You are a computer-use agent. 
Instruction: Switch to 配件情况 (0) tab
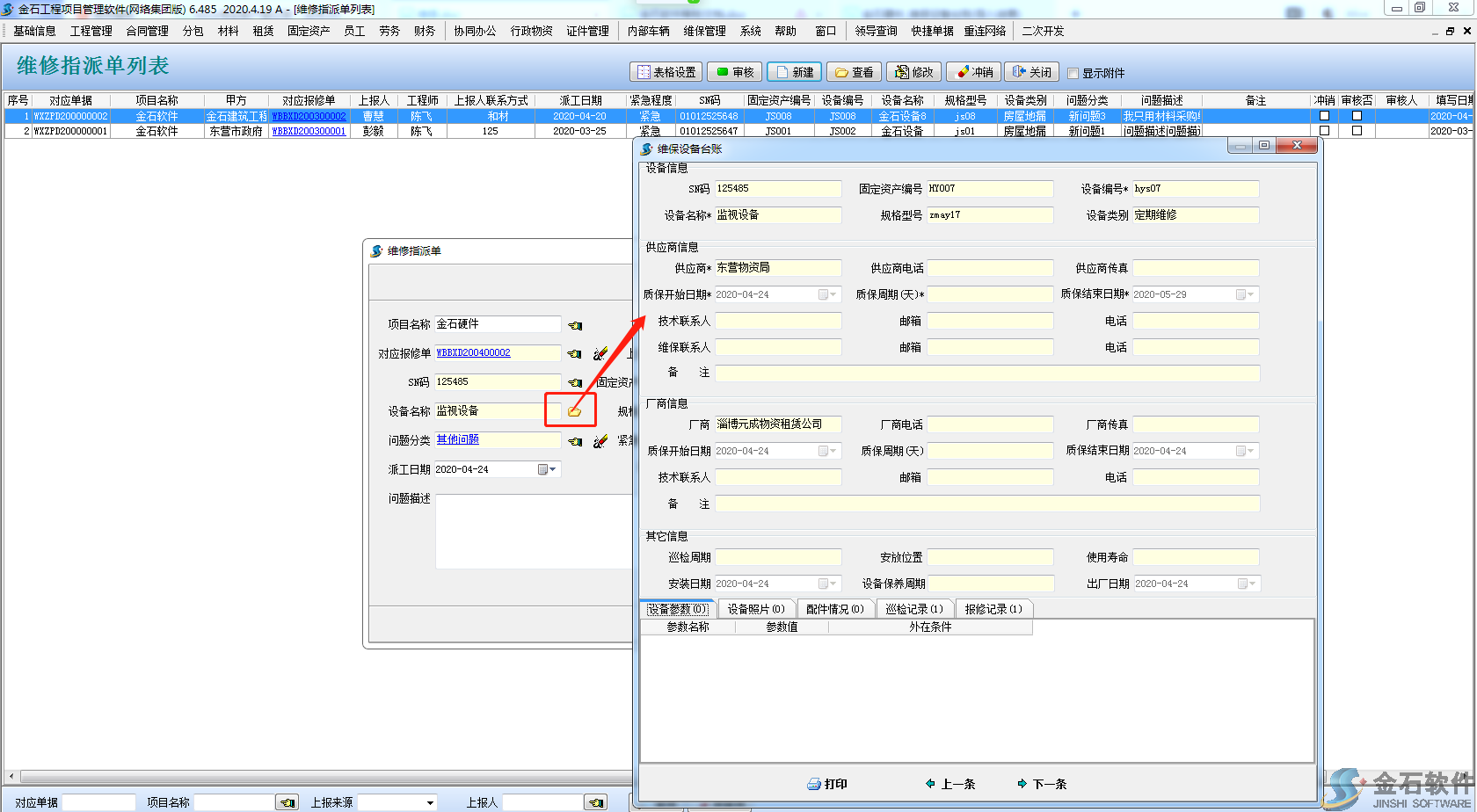(835, 609)
